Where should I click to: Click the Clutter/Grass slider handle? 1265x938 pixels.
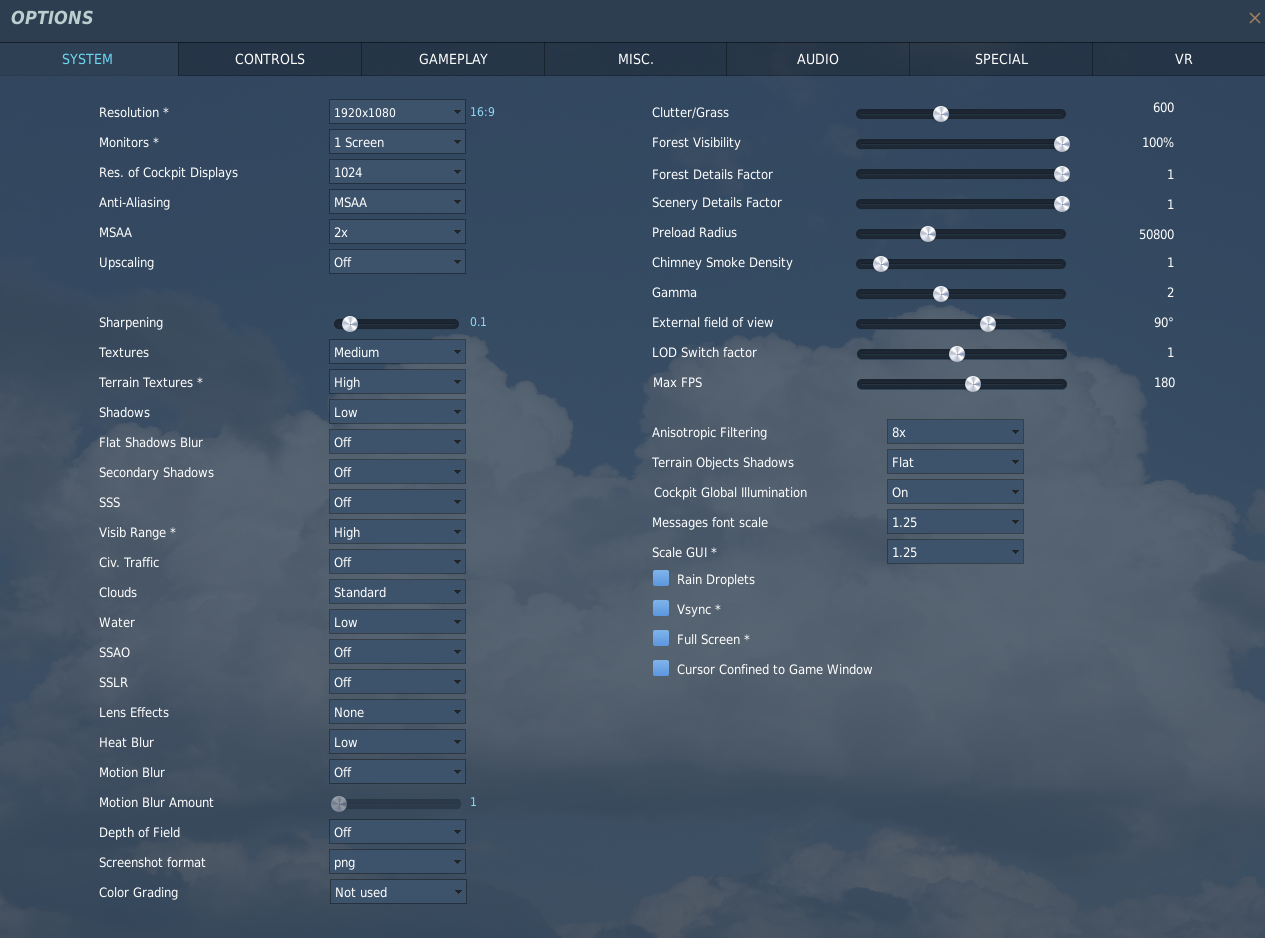coord(941,114)
